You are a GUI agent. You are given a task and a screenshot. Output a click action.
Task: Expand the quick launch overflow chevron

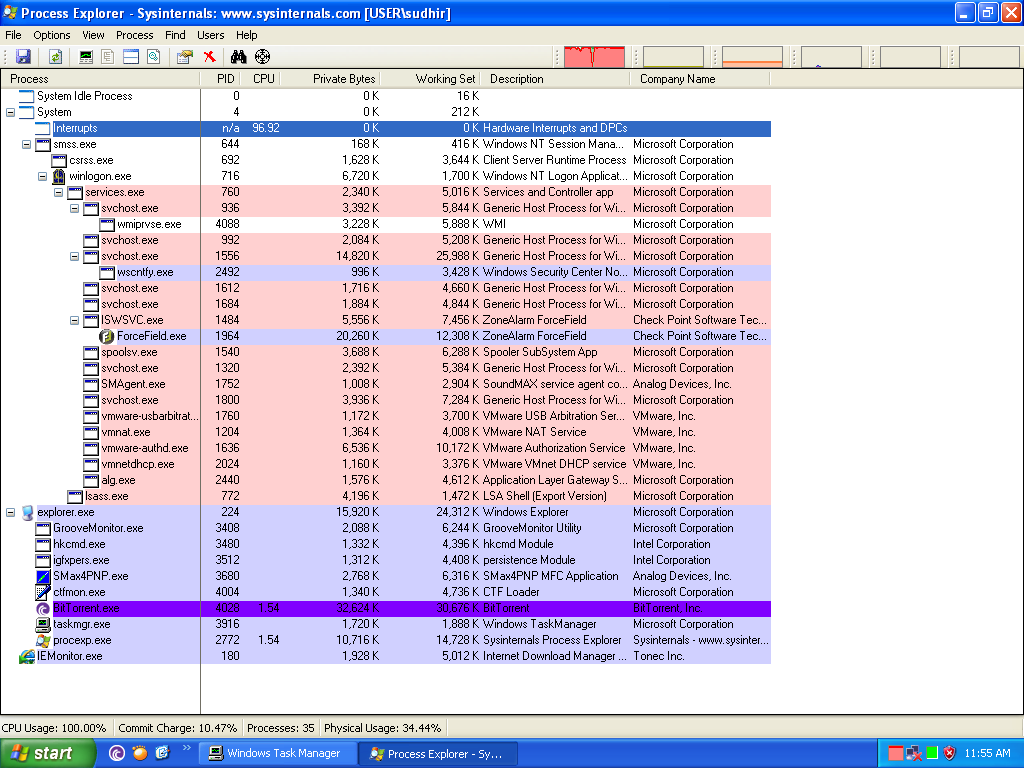(x=186, y=748)
